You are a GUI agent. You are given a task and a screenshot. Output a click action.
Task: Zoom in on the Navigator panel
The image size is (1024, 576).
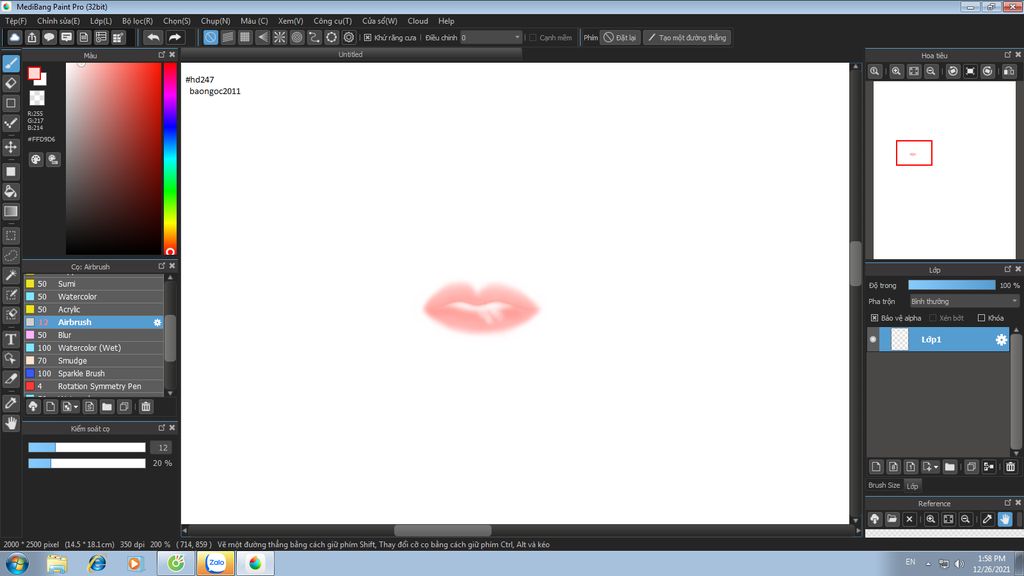tap(896, 71)
